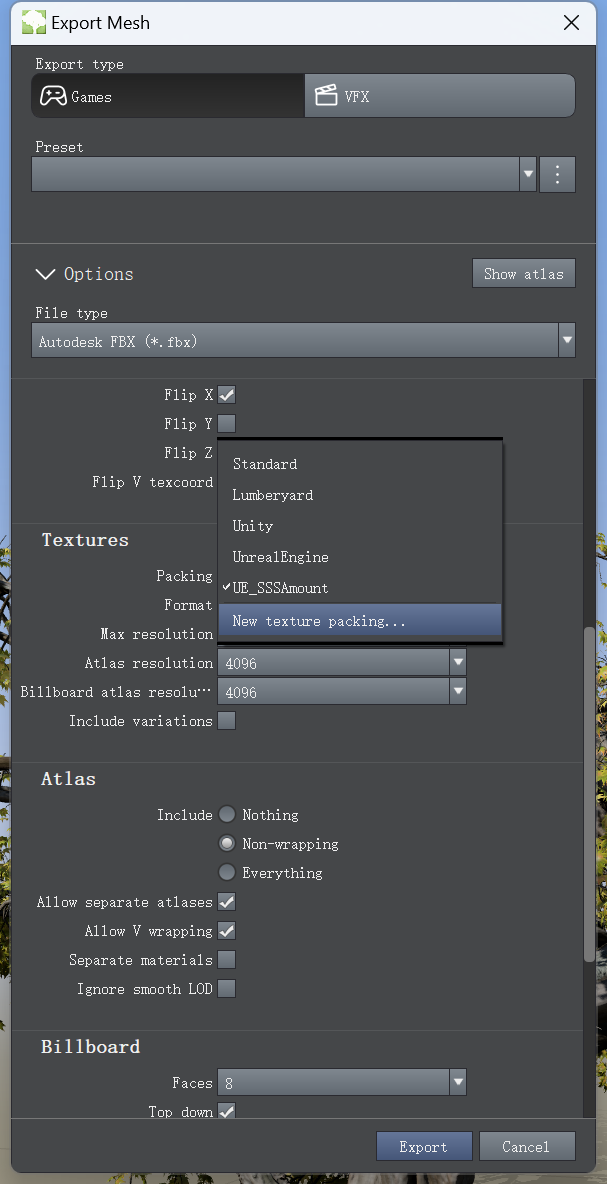Select New texture packing... entry
Screen dimensions: 607x1184
click(319, 621)
